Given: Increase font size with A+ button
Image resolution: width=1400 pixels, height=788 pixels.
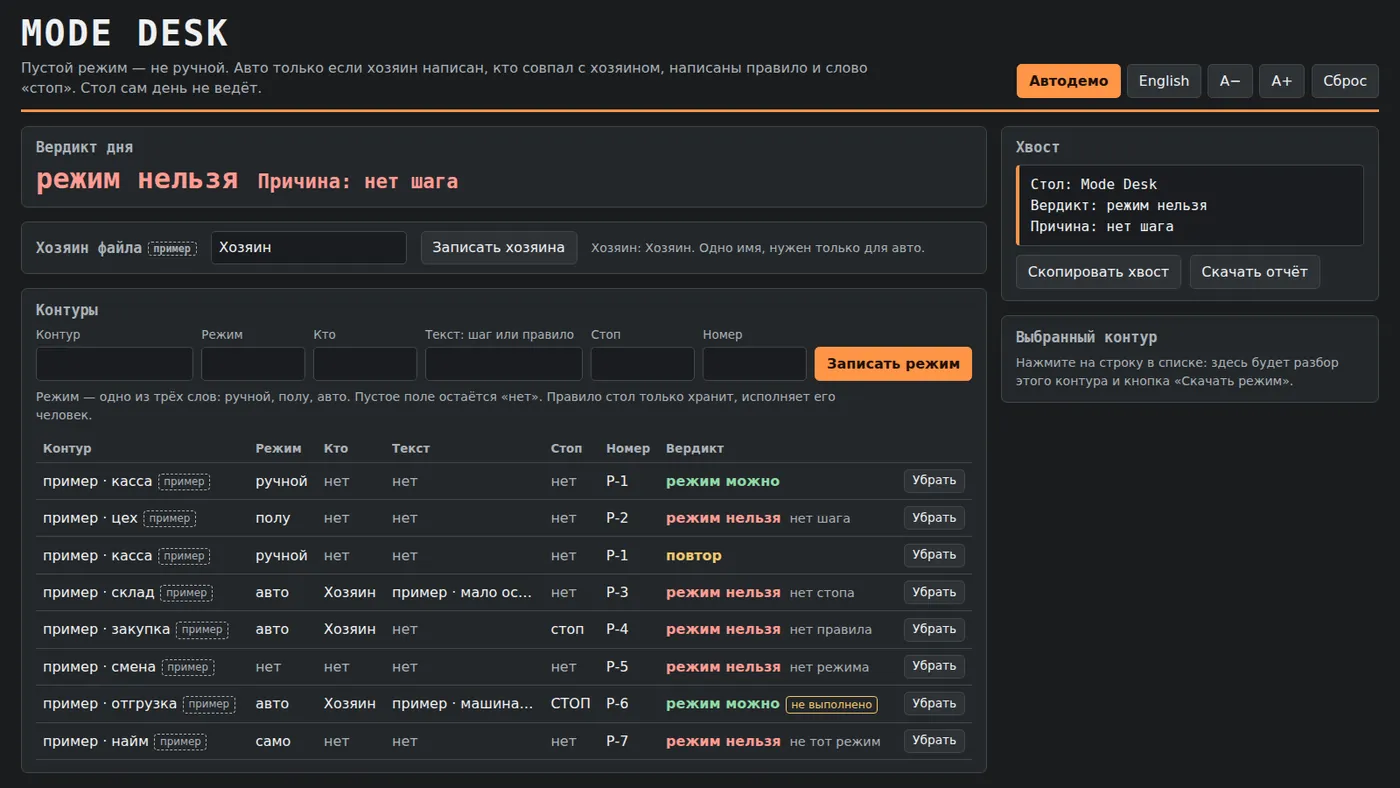Looking at the screenshot, I should 1282,81.
